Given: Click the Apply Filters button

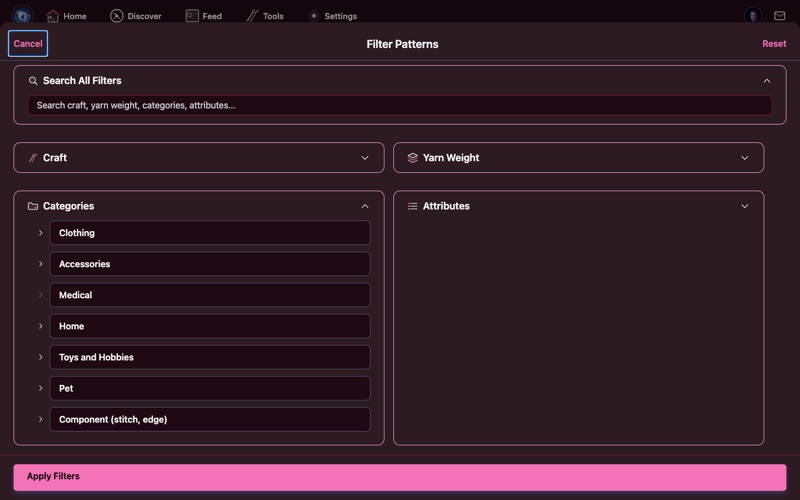Looking at the screenshot, I should 399,477.
